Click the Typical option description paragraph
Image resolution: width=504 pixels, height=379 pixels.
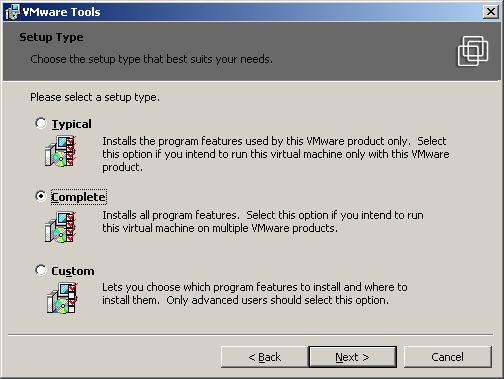click(x=276, y=154)
